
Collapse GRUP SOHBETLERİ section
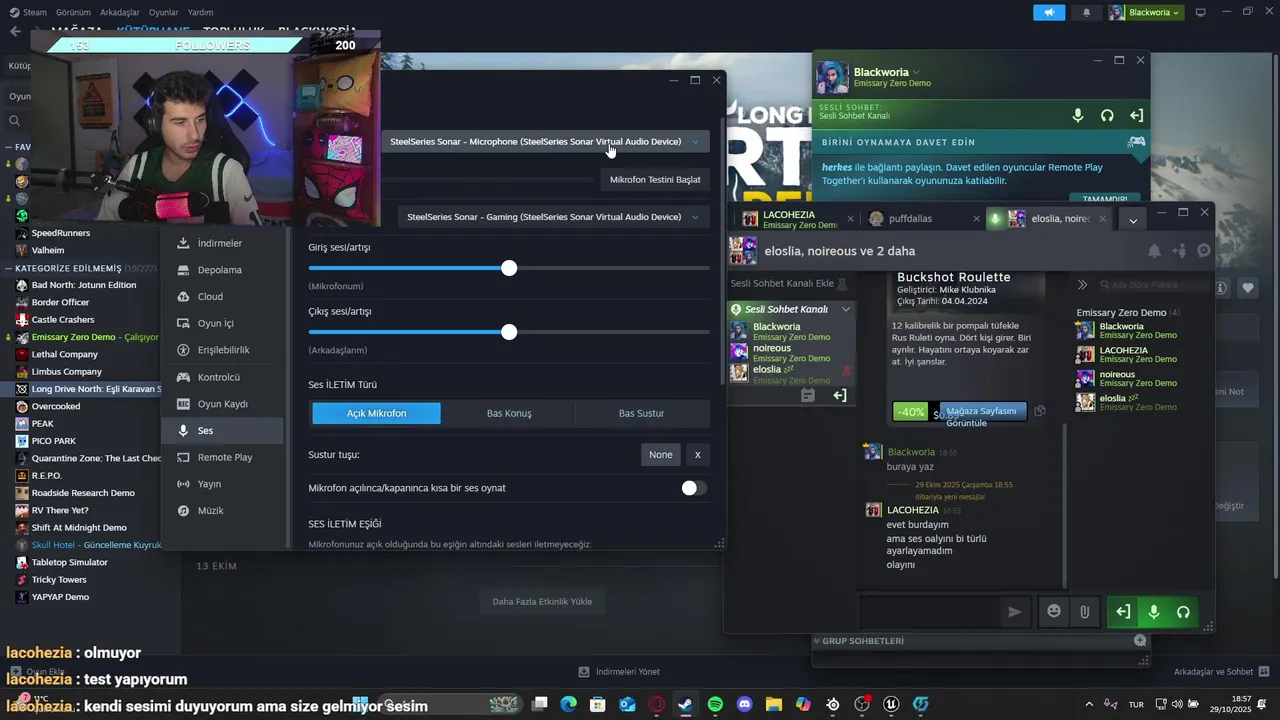[816, 640]
